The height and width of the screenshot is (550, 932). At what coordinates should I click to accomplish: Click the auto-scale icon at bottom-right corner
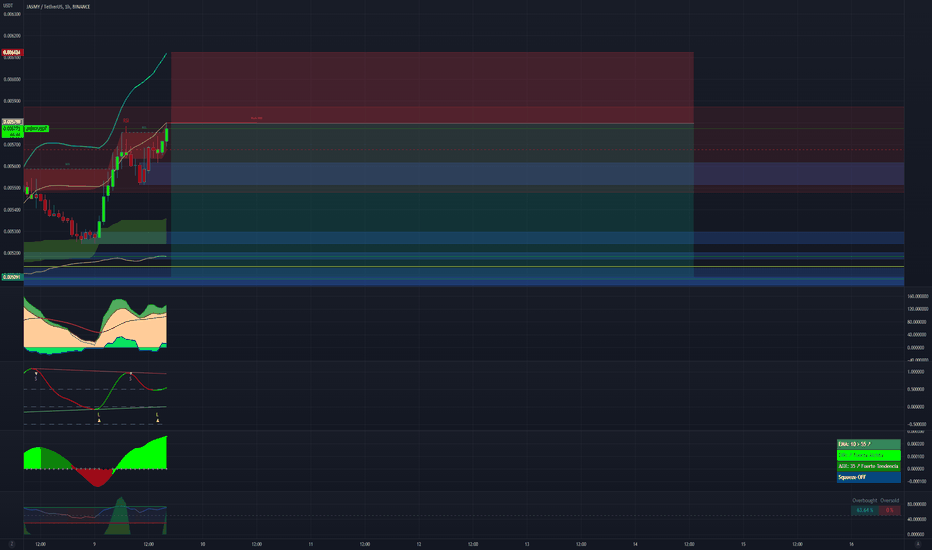[918, 544]
